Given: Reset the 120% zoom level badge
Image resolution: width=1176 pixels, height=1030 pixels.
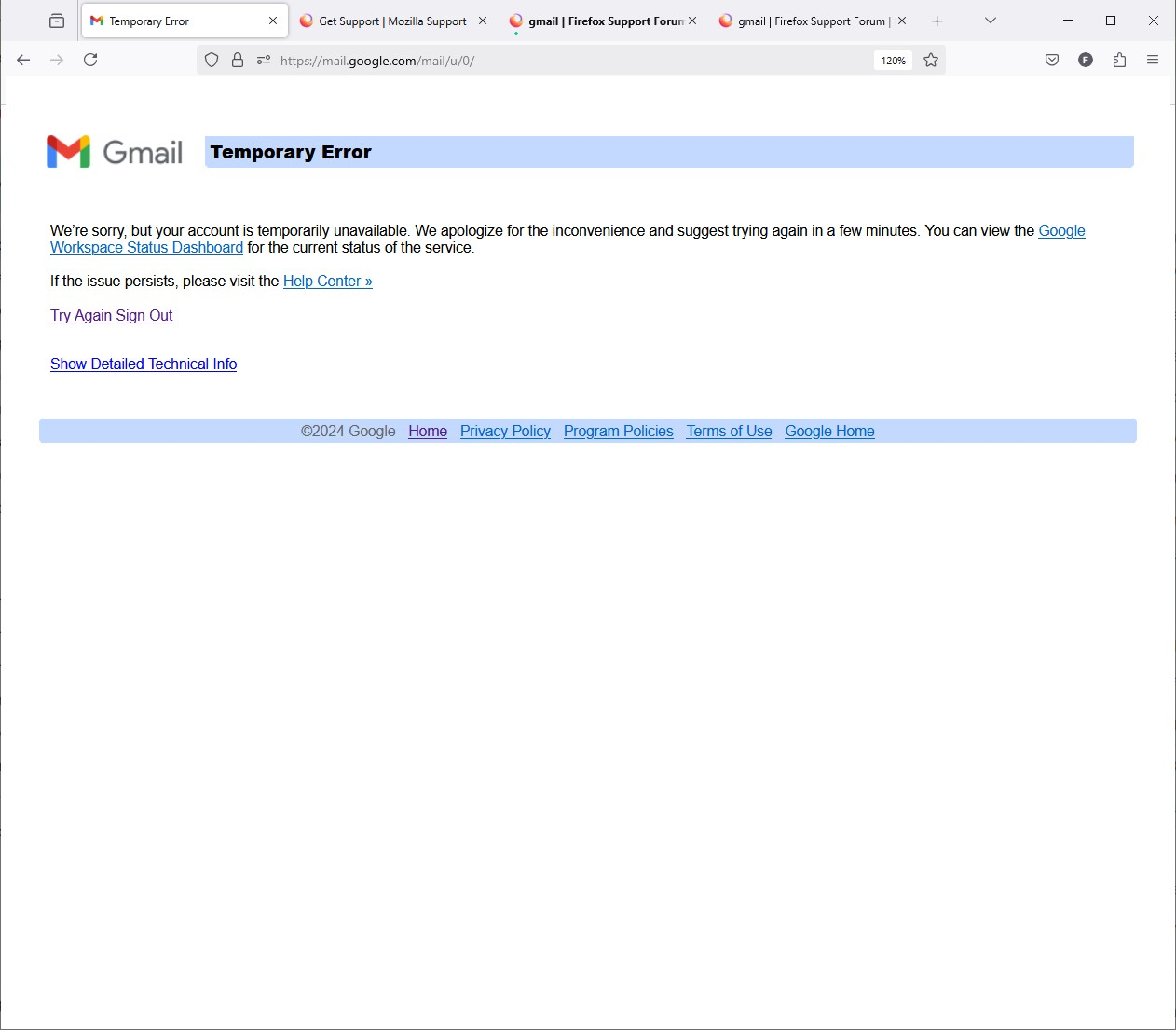Looking at the screenshot, I should [893, 61].
